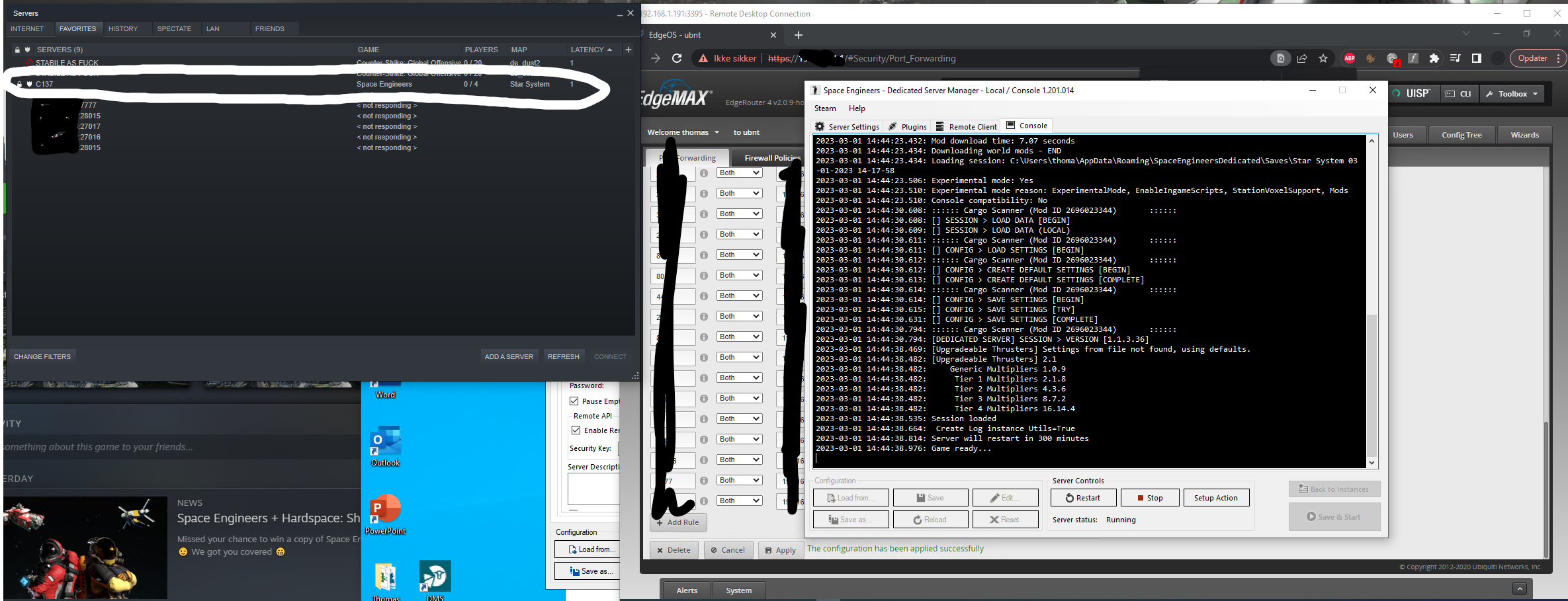Click the AdBlock Plus extension icon
Viewport: 1568px width, 601px height.
click(x=1349, y=58)
